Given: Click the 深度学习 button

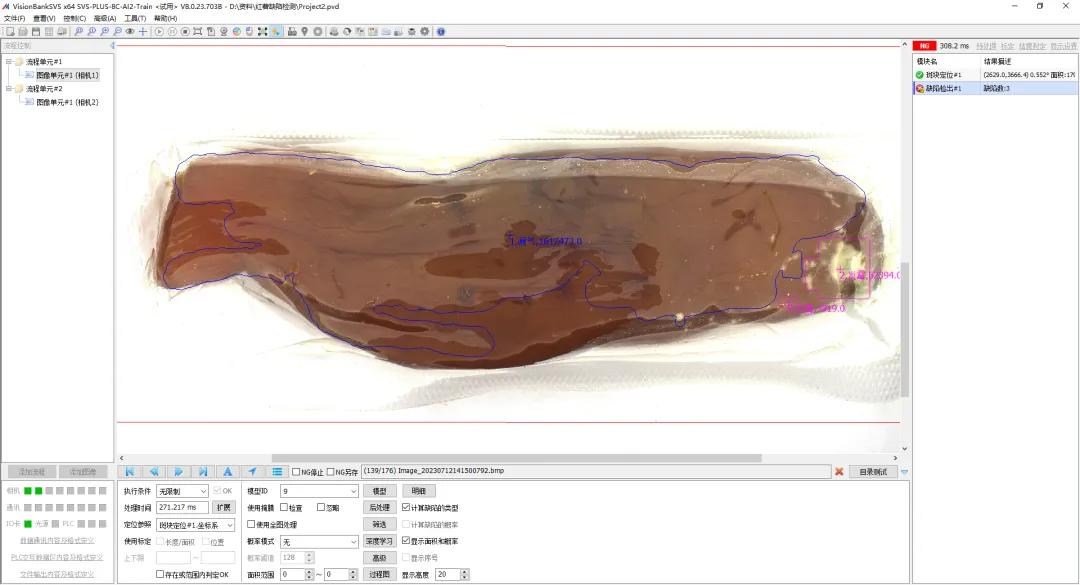Looking at the screenshot, I should tap(380, 542).
